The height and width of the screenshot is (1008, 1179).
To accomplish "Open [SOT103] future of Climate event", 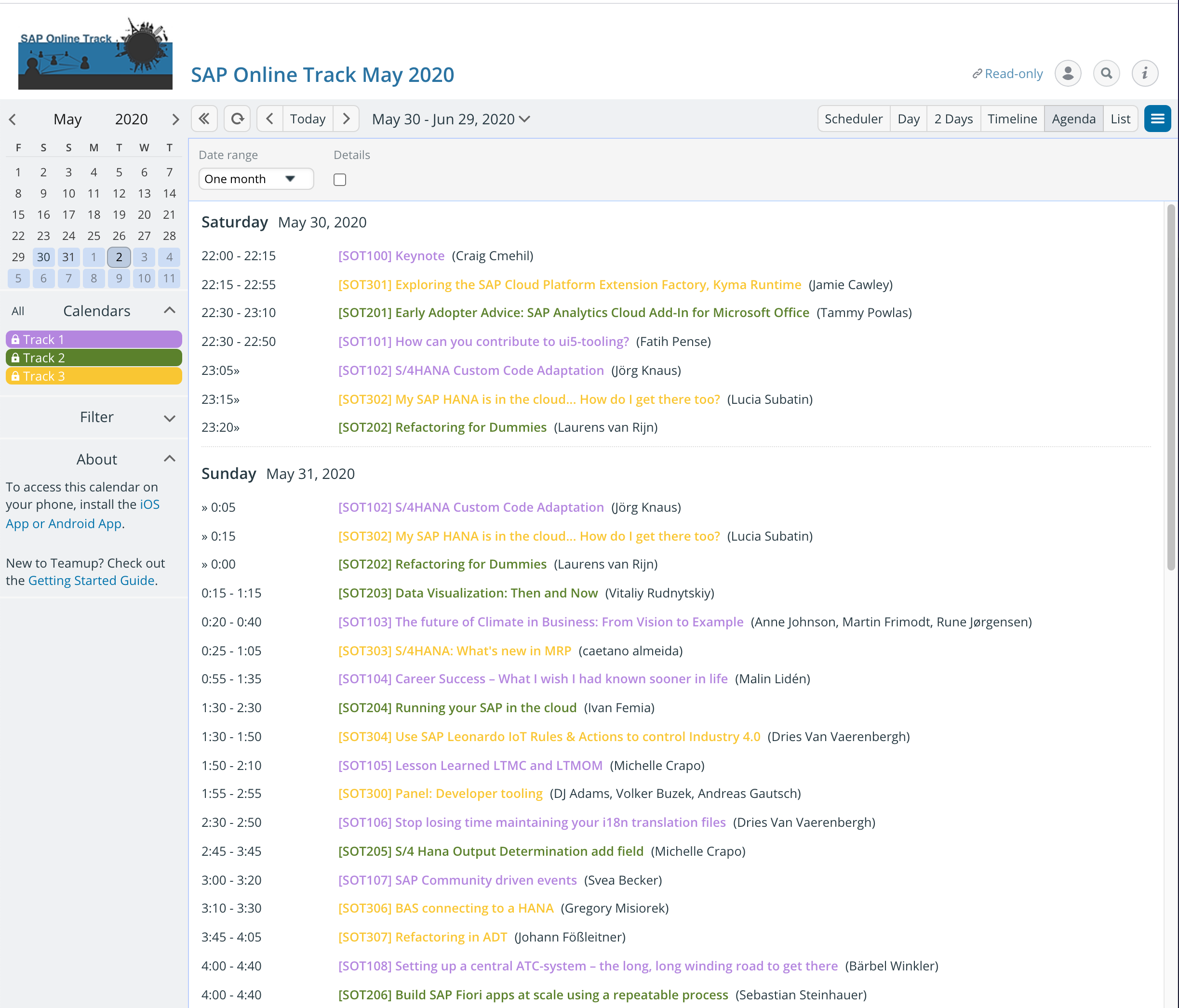I will (x=540, y=622).
